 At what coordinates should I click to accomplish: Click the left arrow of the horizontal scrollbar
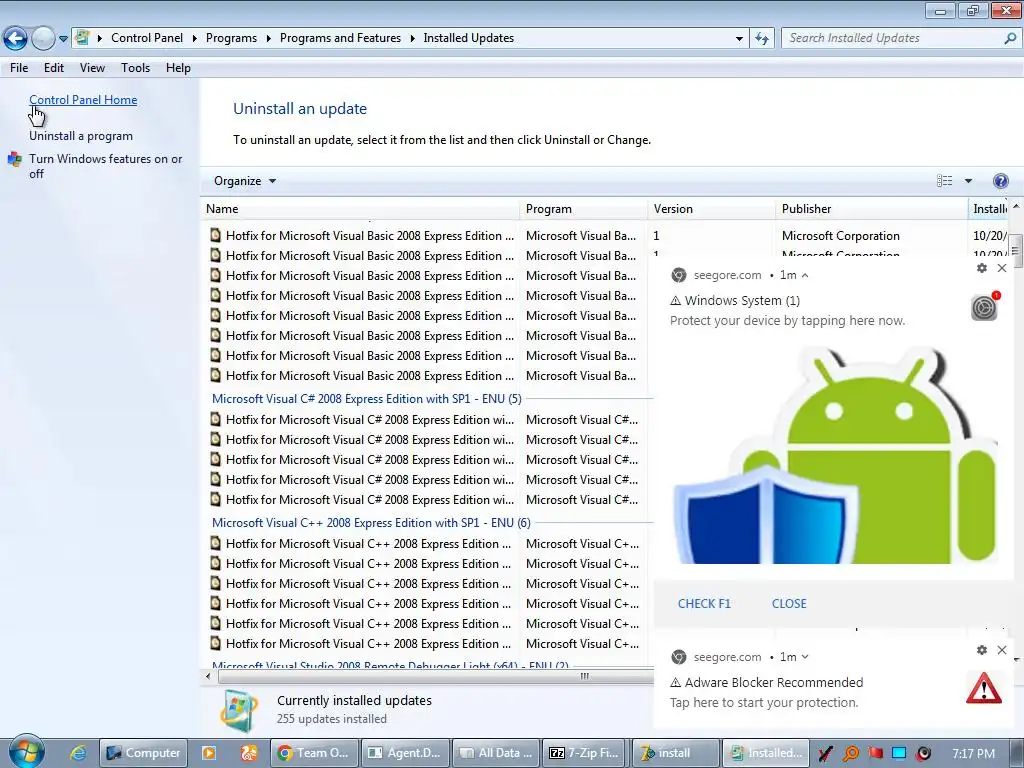tap(208, 677)
